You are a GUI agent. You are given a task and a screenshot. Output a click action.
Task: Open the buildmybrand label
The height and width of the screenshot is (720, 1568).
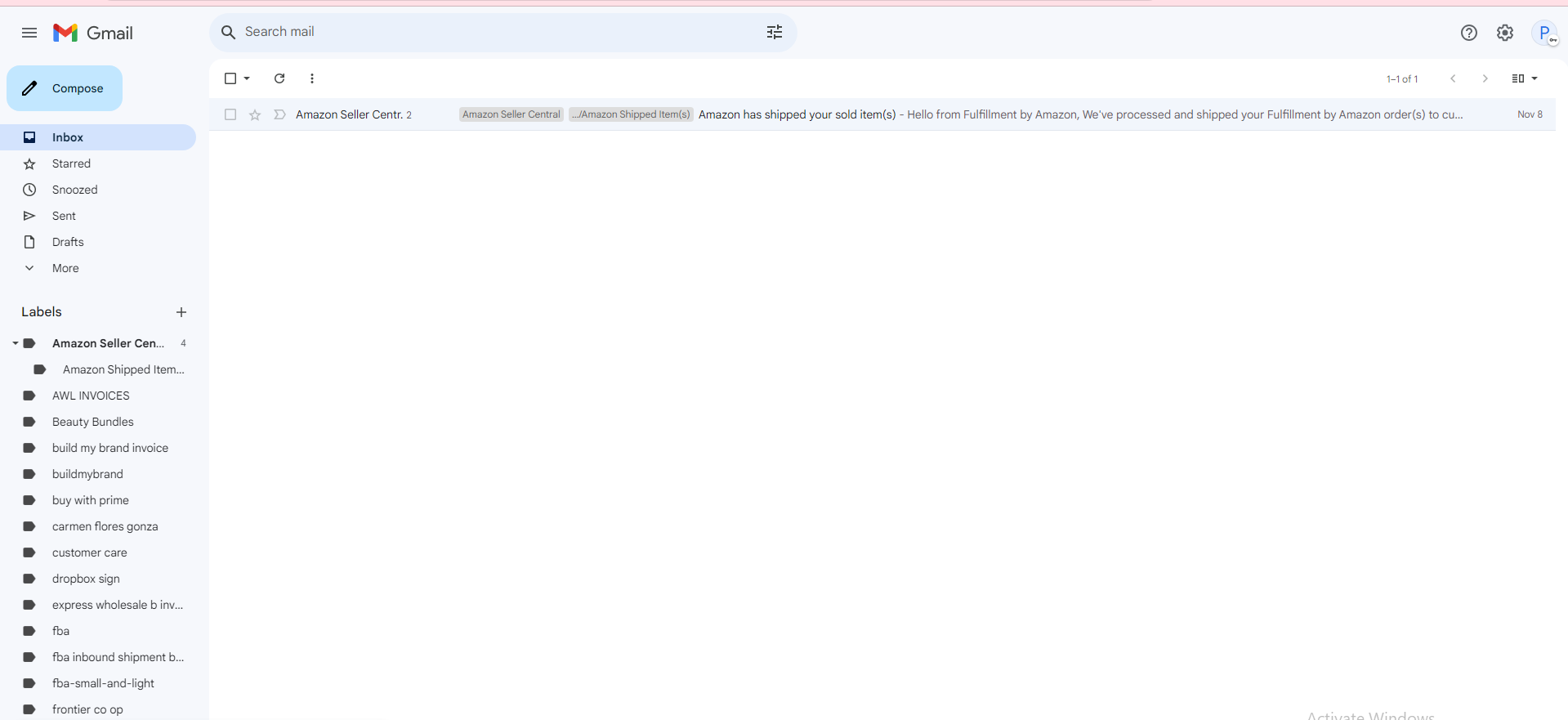pyautogui.click(x=87, y=474)
